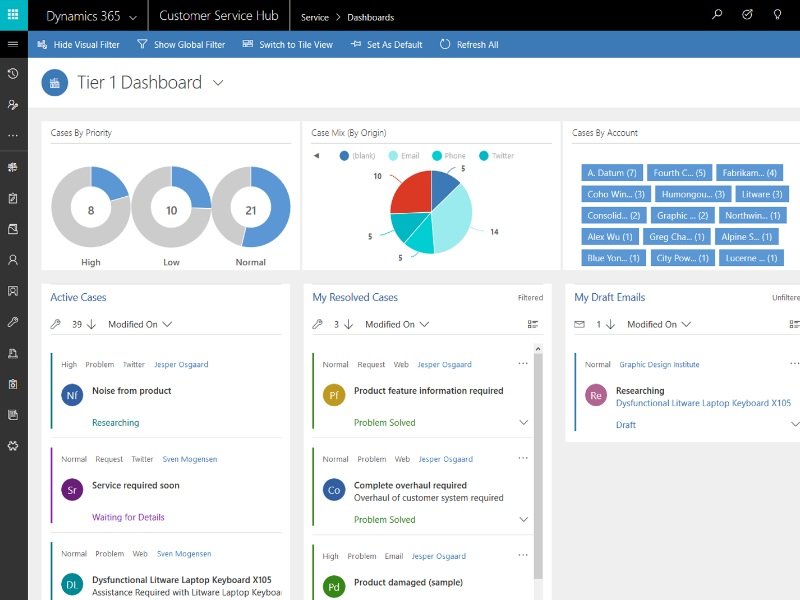The height and width of the screenshot is (600, 800).
Task: Click Service in breadcrumb
Action: click(315, 17)
